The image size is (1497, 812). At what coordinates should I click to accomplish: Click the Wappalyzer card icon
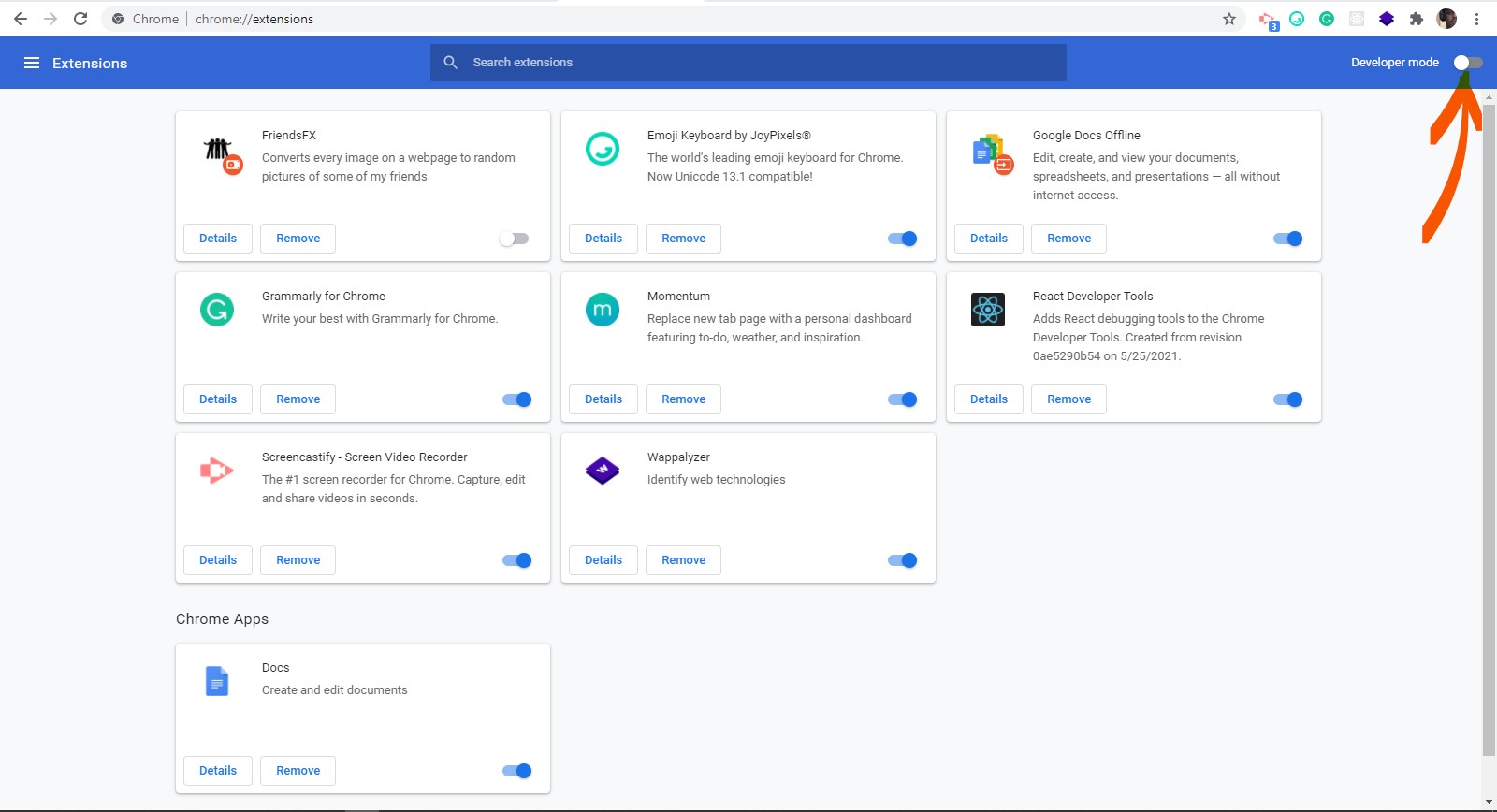click(603, 471)
